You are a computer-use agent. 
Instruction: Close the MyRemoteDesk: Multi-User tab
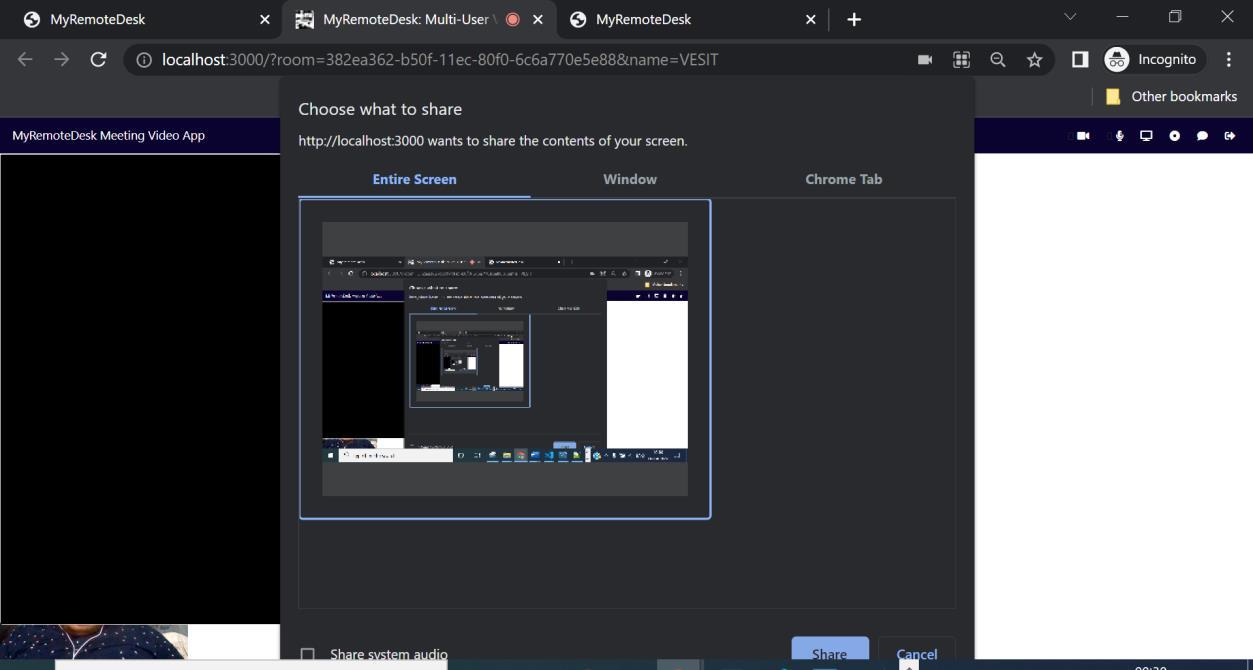(538, 19)
